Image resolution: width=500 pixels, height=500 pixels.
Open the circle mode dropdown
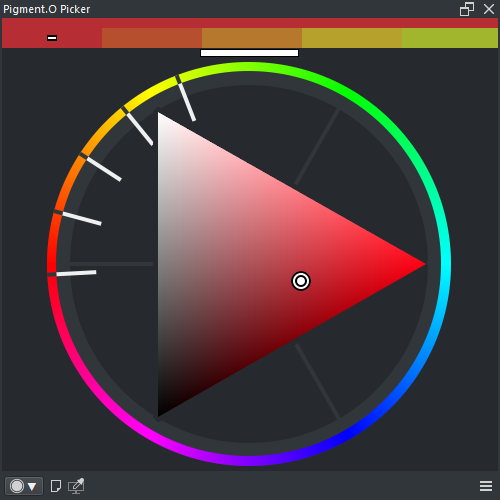[x=24, y=486]
